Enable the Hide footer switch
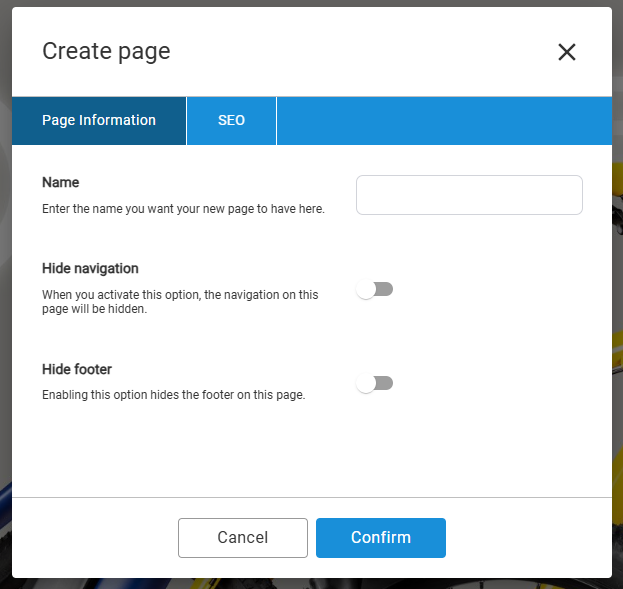Viewport: 623px width, 589px height. click(x=374, y=383)
